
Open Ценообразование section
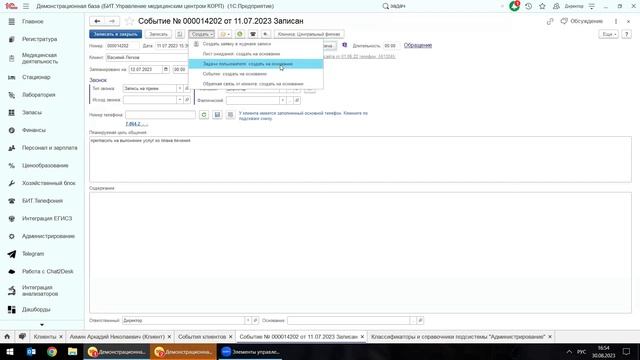(45, 166)
